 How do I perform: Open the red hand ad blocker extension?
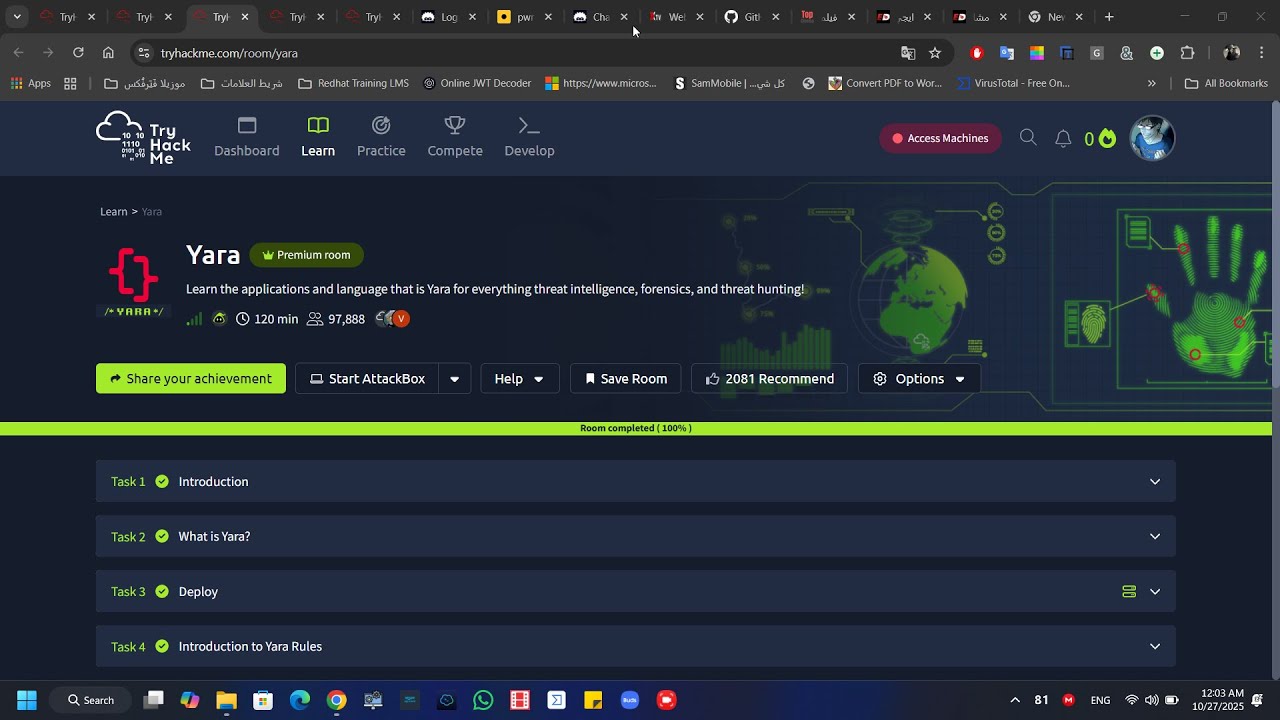coord(977,53)
